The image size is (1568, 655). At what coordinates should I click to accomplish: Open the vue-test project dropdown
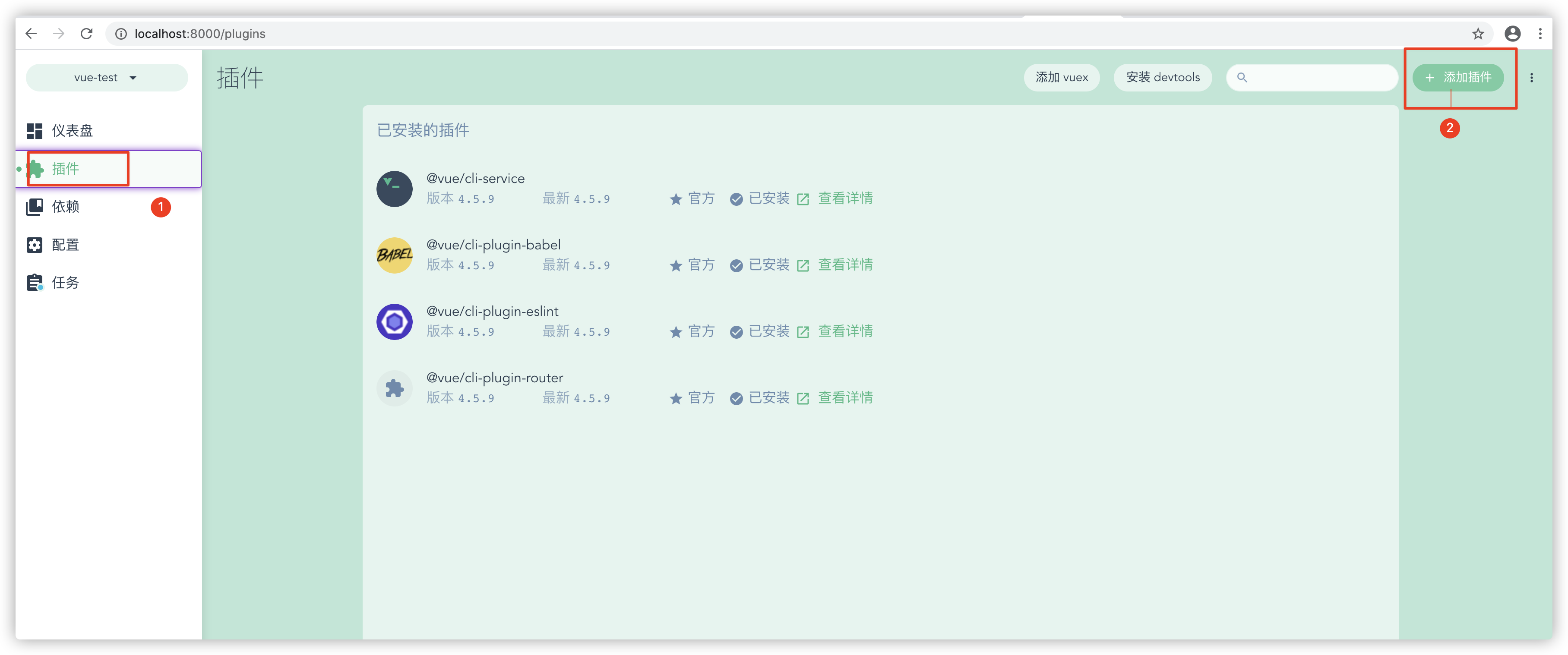click(x=107, y=78)
